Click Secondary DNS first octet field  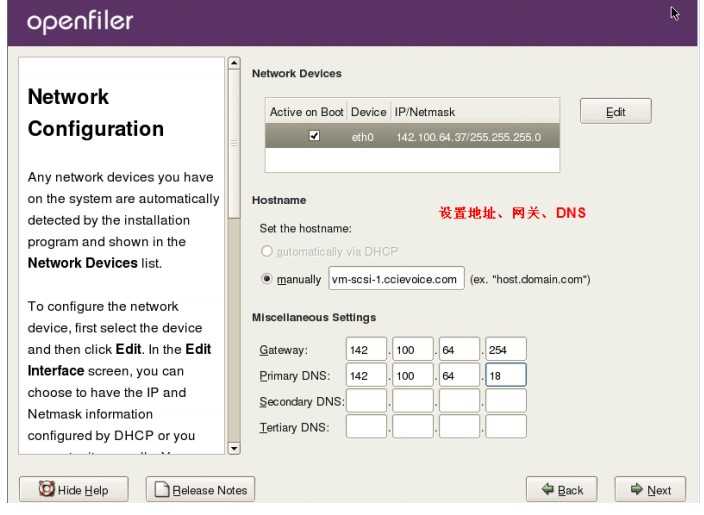[366, 401]
